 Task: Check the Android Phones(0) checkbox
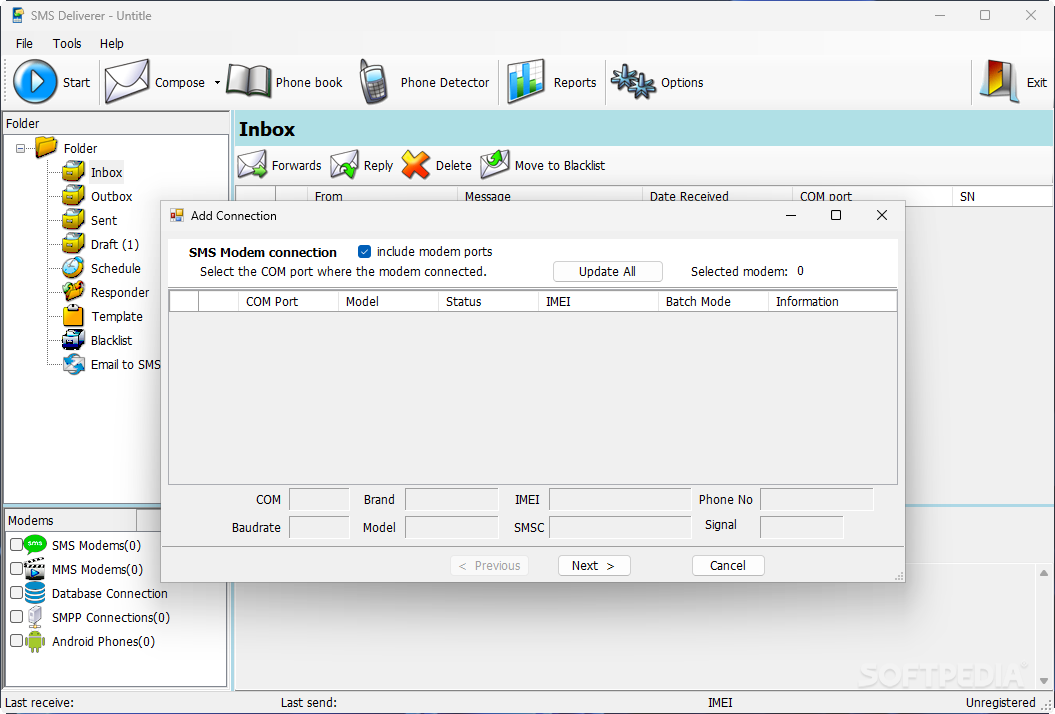pyautogui.click(x=17, y=641)
